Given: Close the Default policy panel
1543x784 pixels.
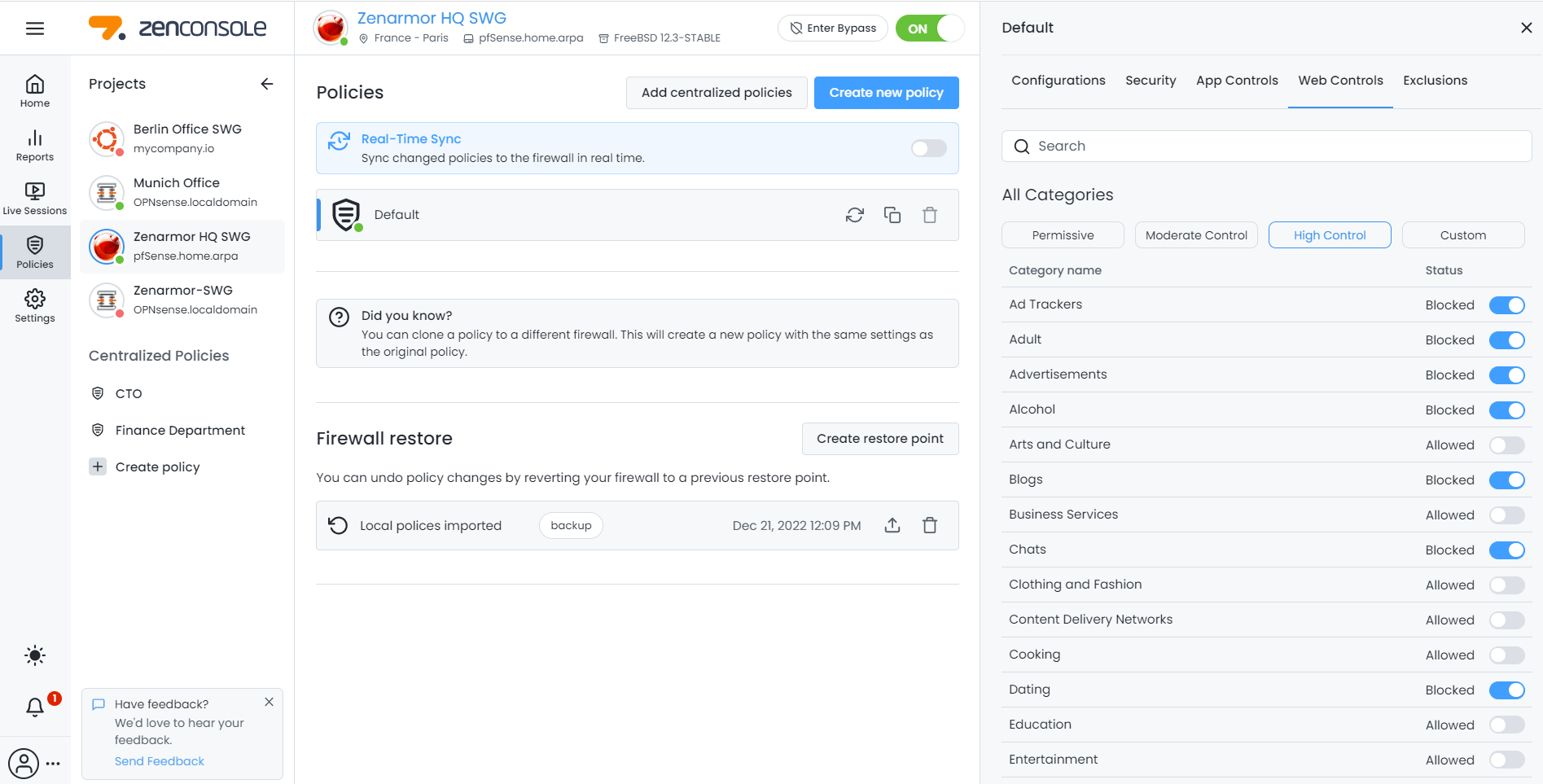Looking at the screenshot, I should coord(1526,28).
